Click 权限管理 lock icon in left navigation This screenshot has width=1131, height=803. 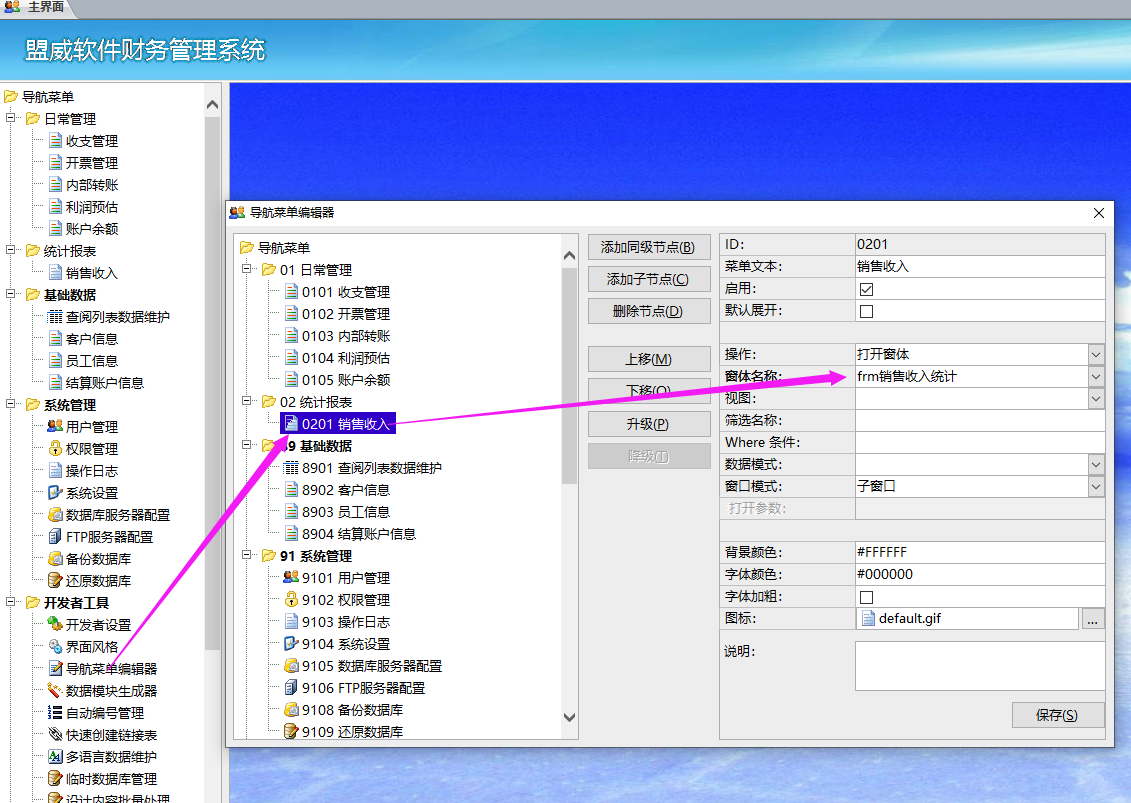point(56,449)
